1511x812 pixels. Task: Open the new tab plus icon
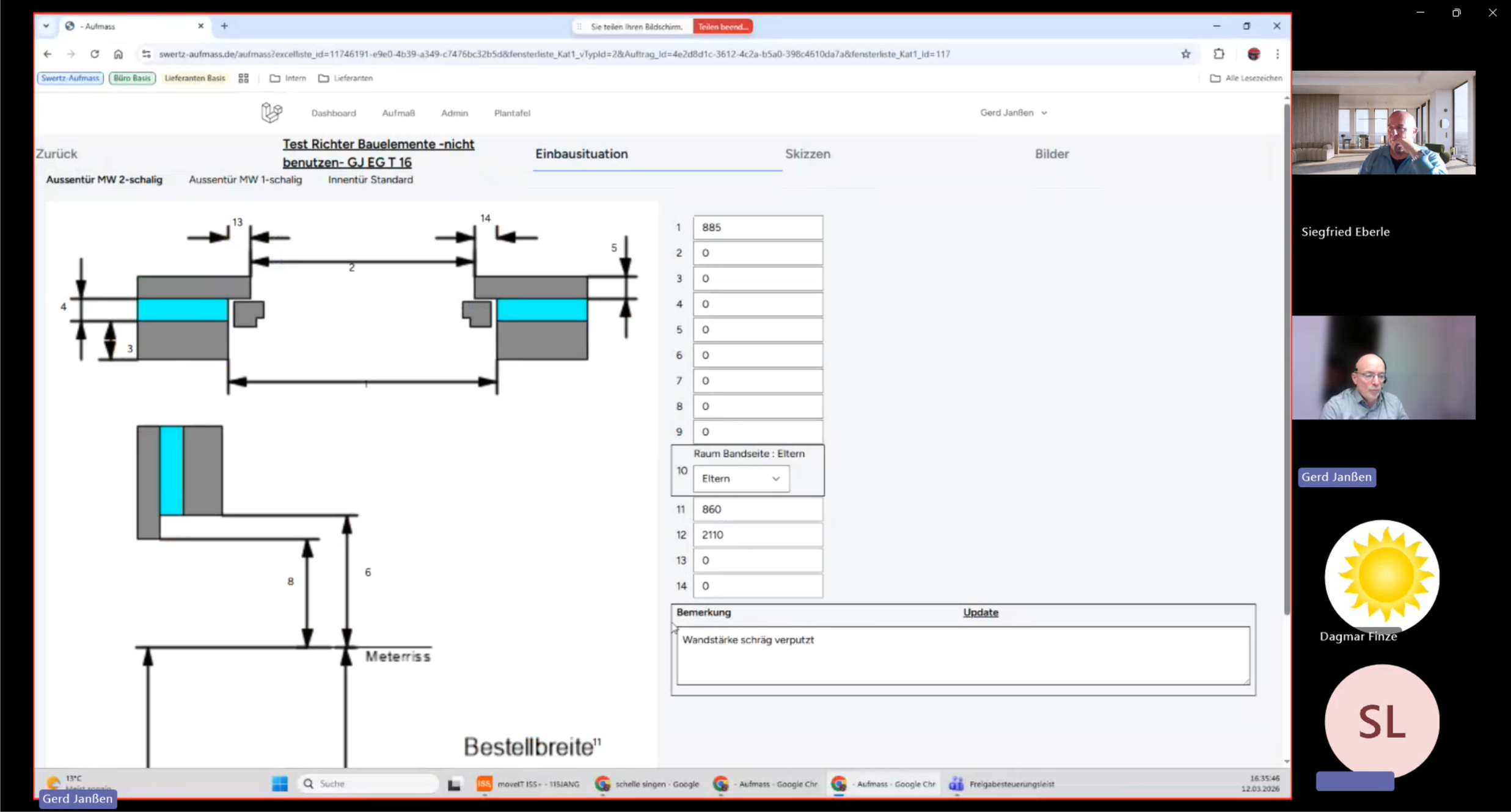pyautogui.click(x=224, y=26)
